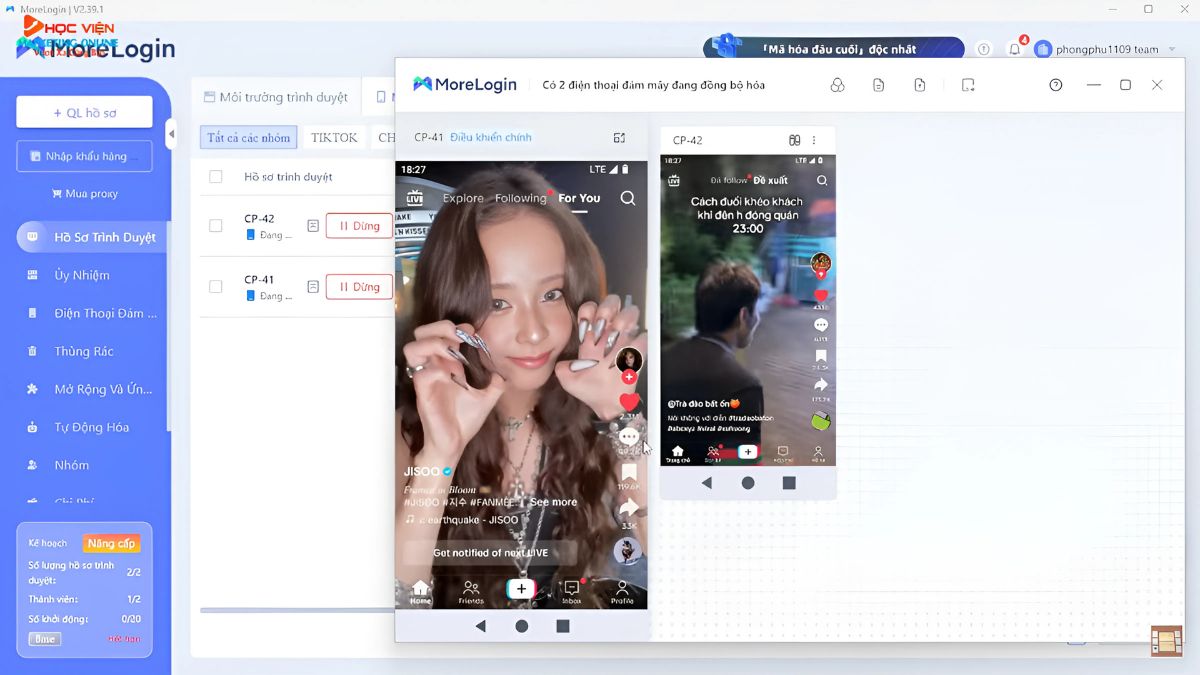
Task: Click the notes icon beside CP-42
Action: click(x=313, y=226)
